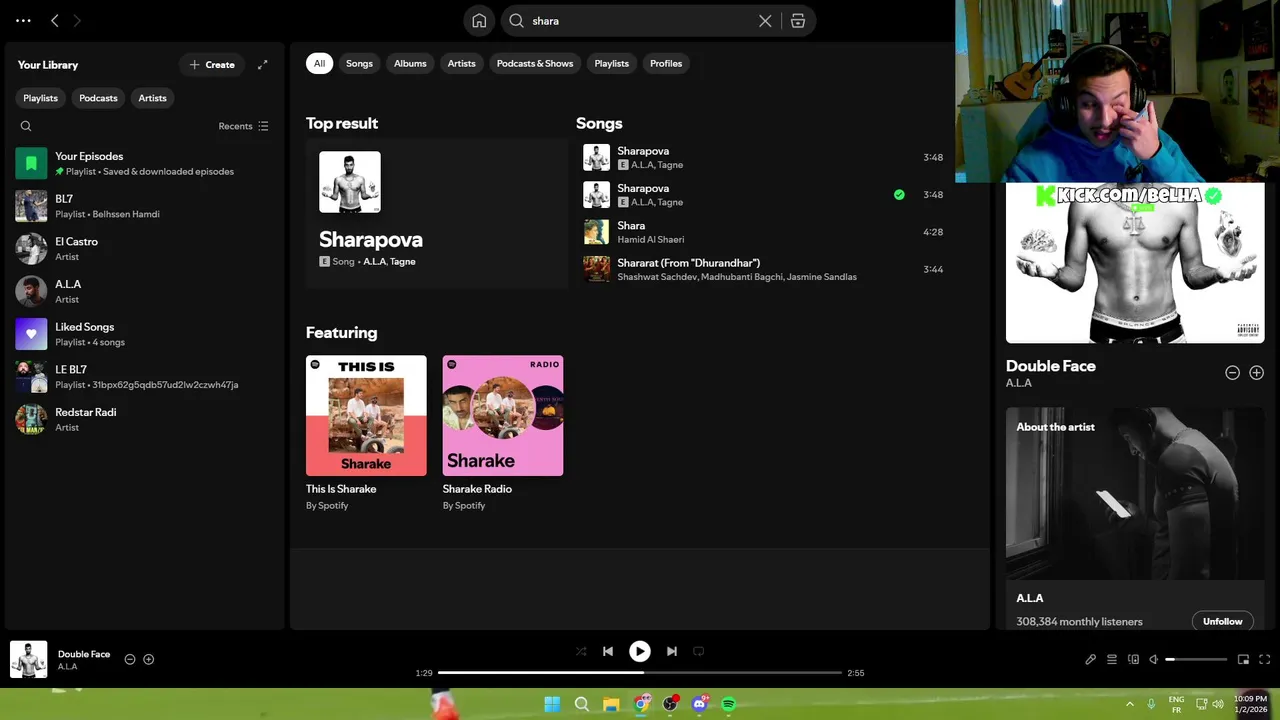This screenshot has width=1280, height=720.
Task: Select the All search filter
Action: tap(319, 63)
